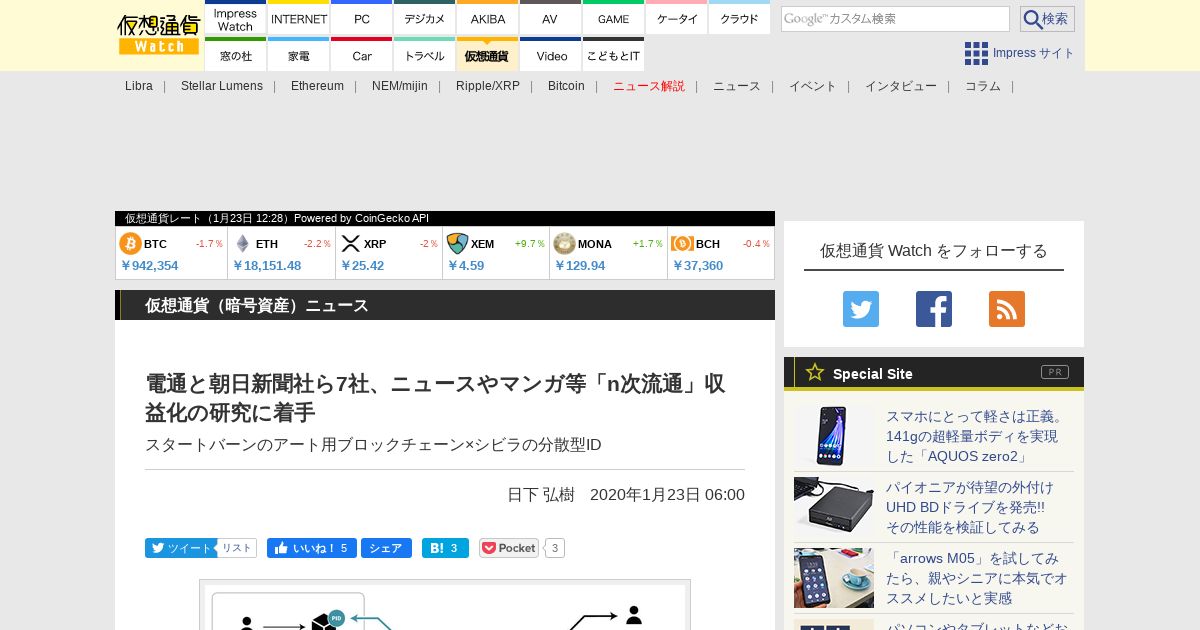Open the イベント menu link
This screenshot has width=1200, height=630.
813,86
